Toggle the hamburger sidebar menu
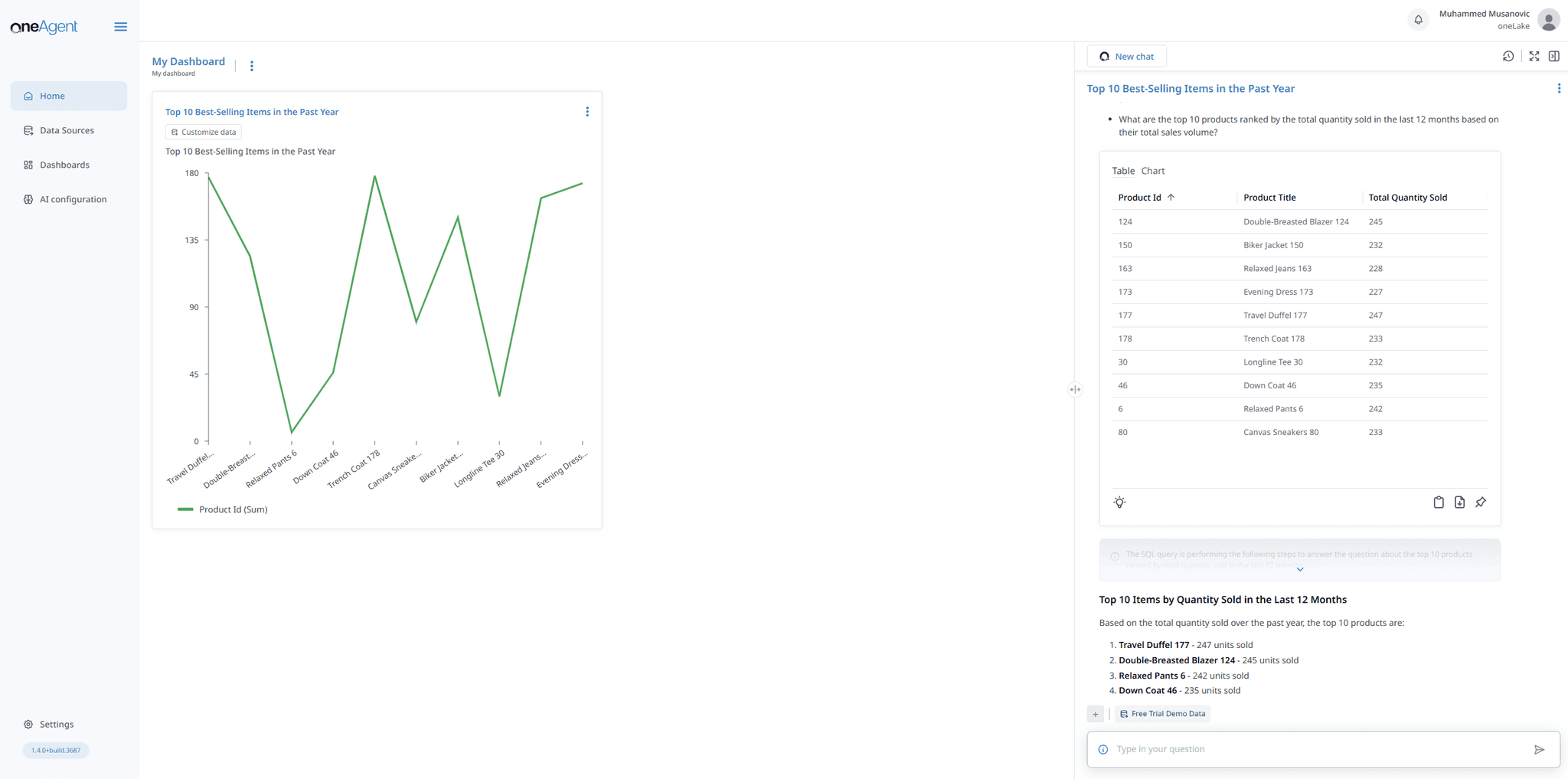The width and height of the screenshot is (1568, 779). pos(120,27)
